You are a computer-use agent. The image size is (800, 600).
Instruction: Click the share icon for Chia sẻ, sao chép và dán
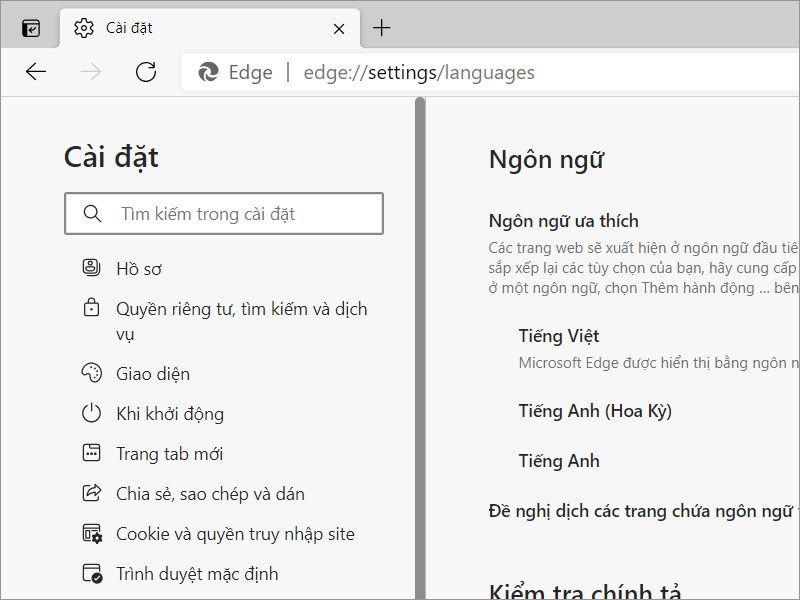click(91, 493)
